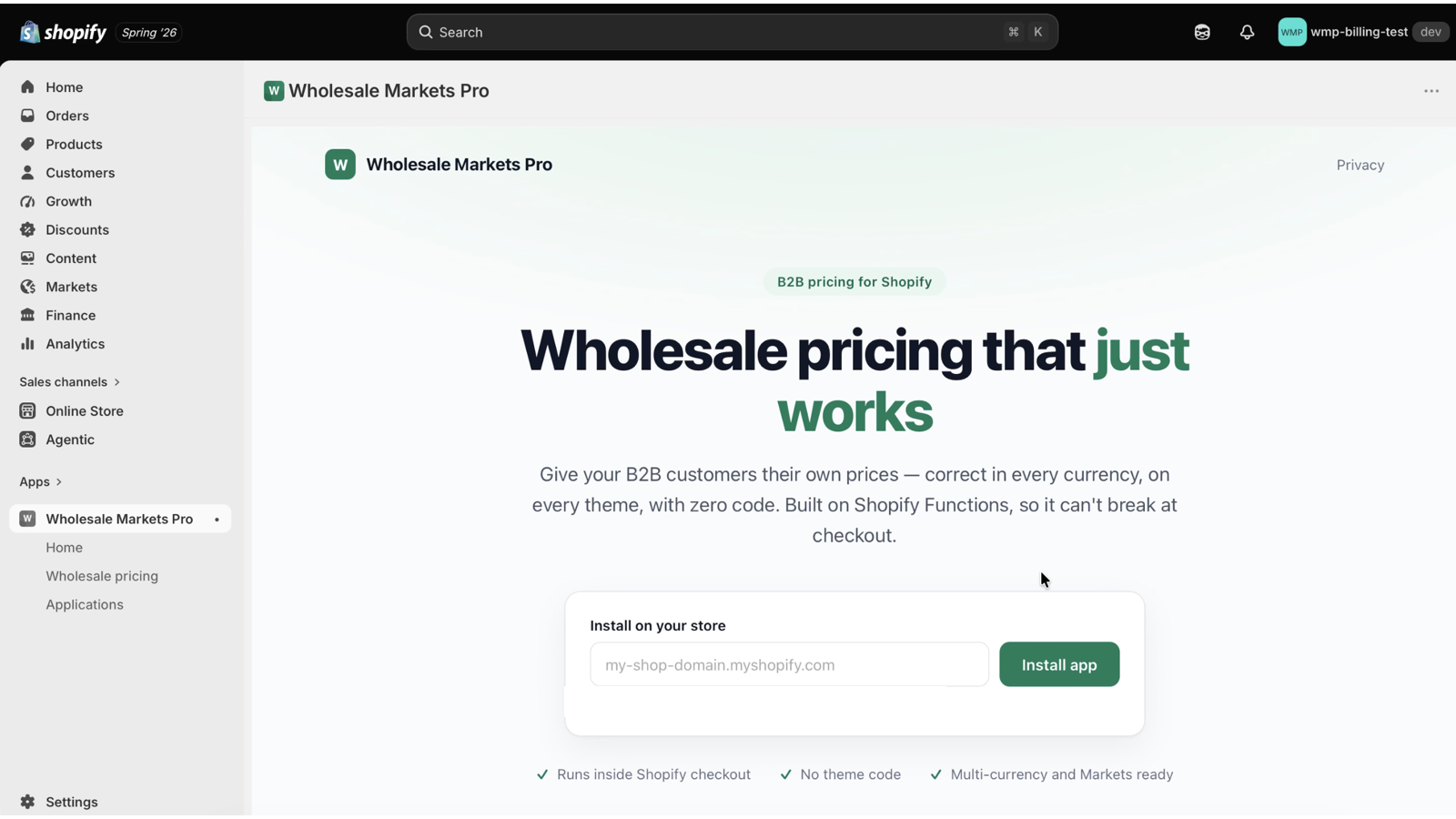Open the three-dot app menu
Screen dimensions: 1456x819
coord(1431,91)
